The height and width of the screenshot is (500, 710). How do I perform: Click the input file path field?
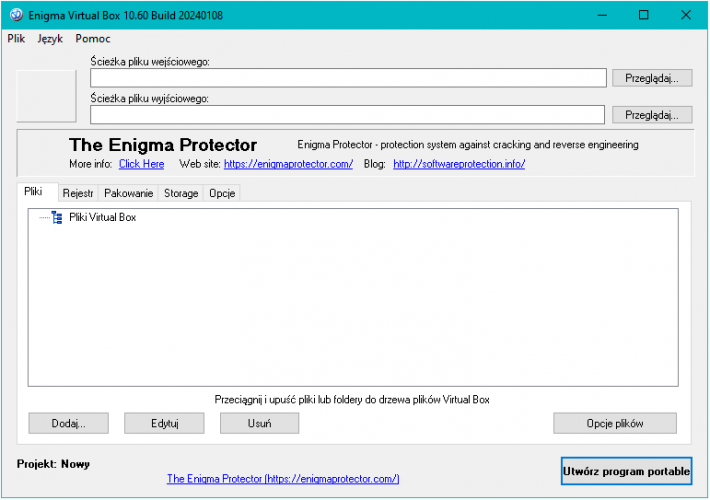tap(348, 78)
